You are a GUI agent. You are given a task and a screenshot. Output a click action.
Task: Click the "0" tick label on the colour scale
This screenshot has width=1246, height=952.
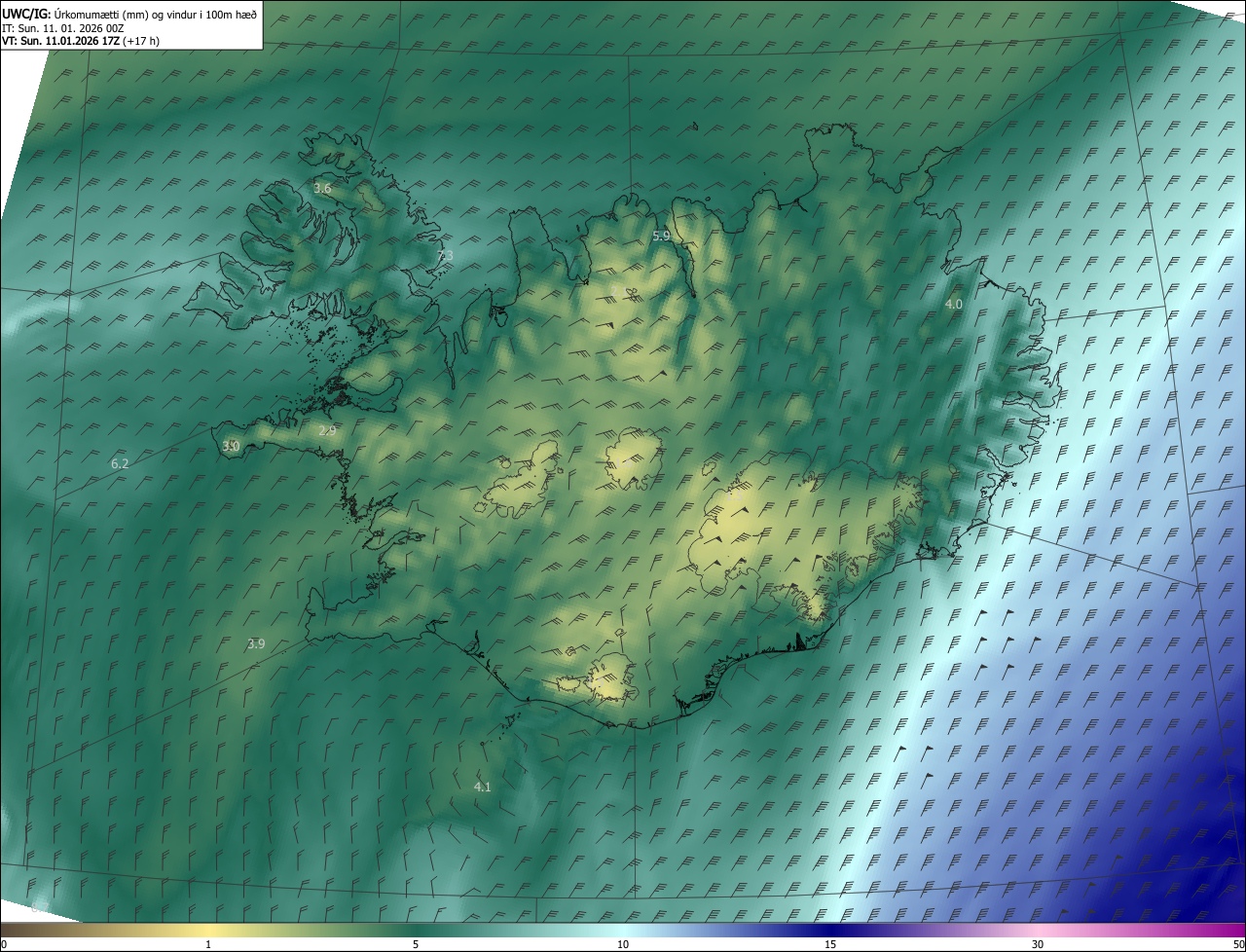(x=4, y=944)
